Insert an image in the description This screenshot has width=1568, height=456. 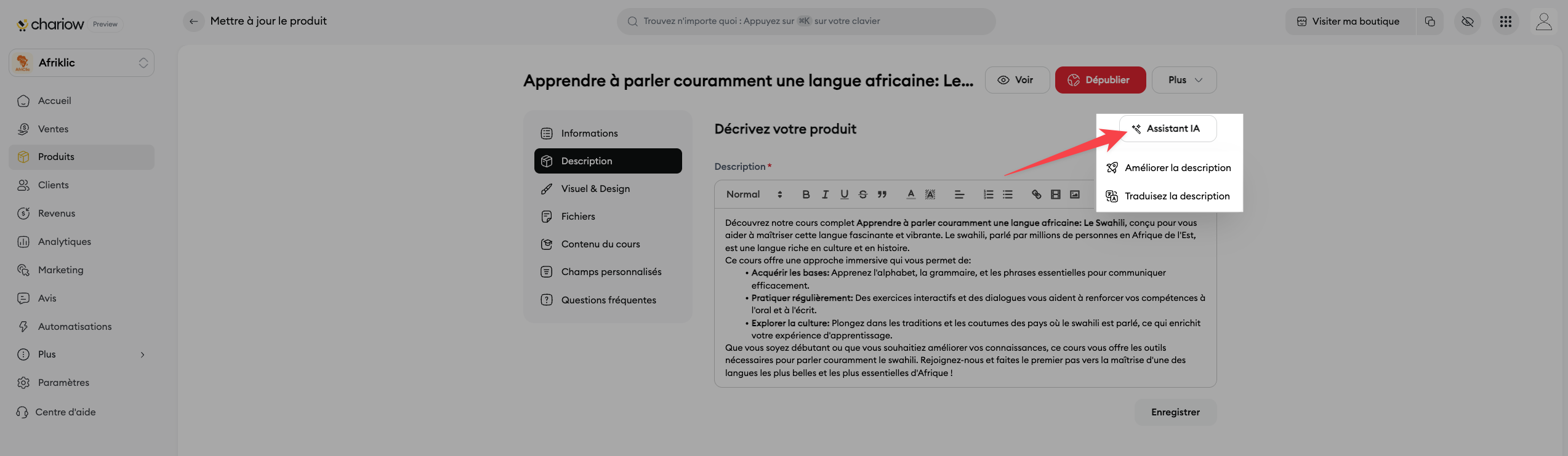(x=1075, y=194)
